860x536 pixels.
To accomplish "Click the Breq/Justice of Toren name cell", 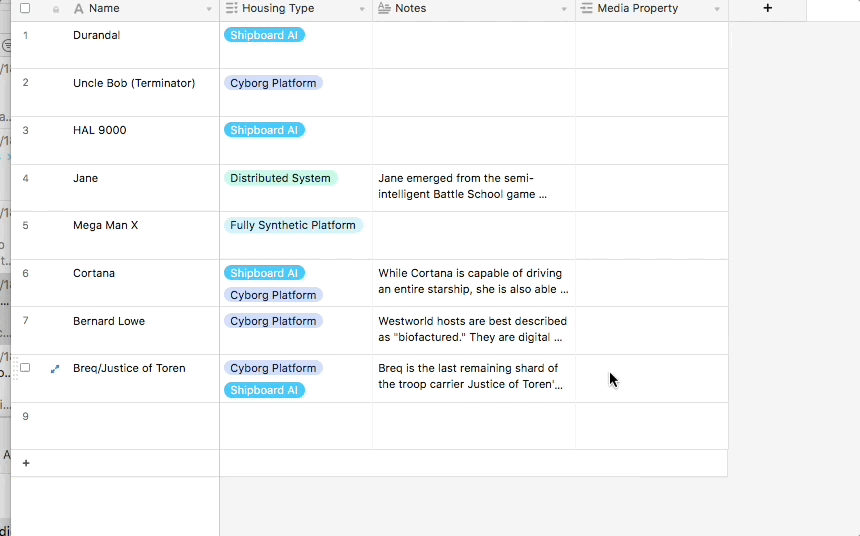I will 143,379.
